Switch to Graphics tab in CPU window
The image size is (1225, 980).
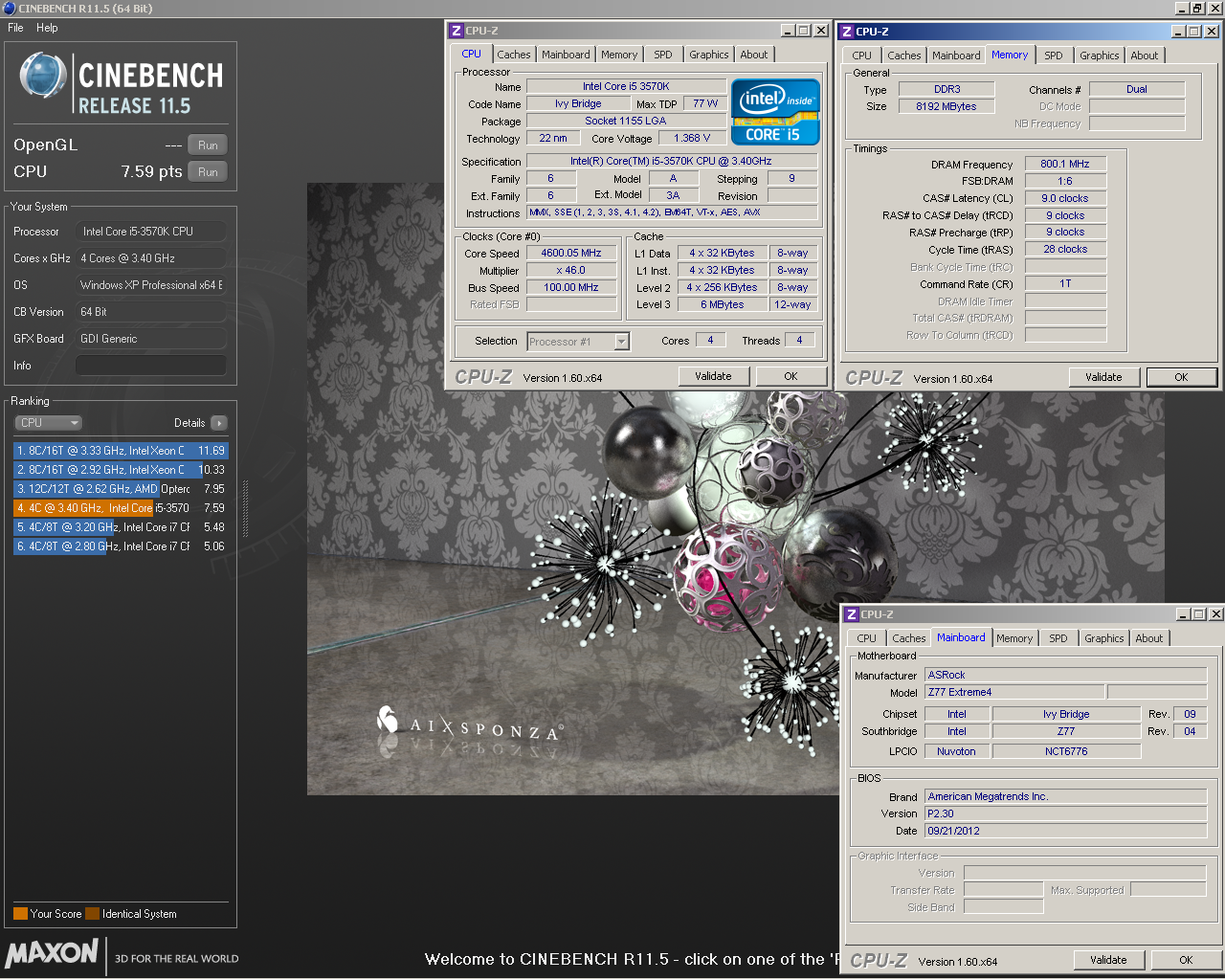tap(709, 55)
